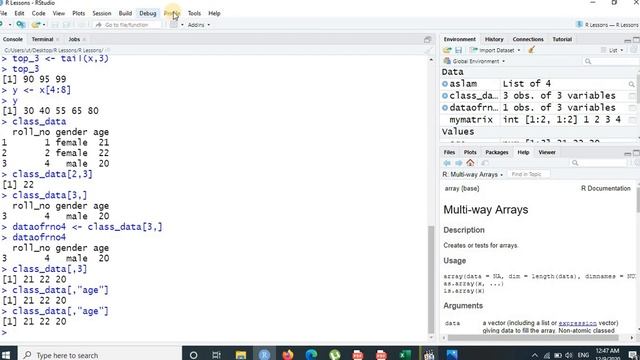
Task: Open the Session menu
Action: (102, 13)
